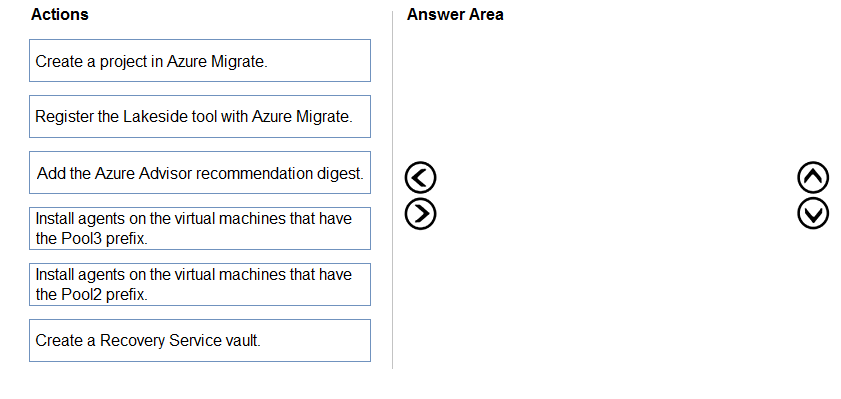Click the vertical divider between panels
Screen dimensions: 841x399
393,190
